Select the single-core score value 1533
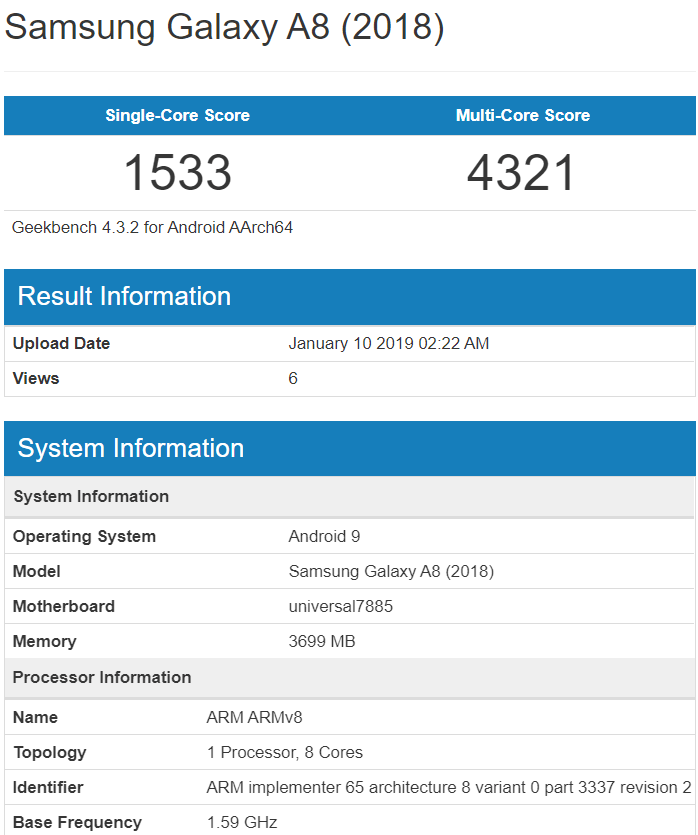The width and height of the screenshot is (698, 835). click(x=177, y=172)
